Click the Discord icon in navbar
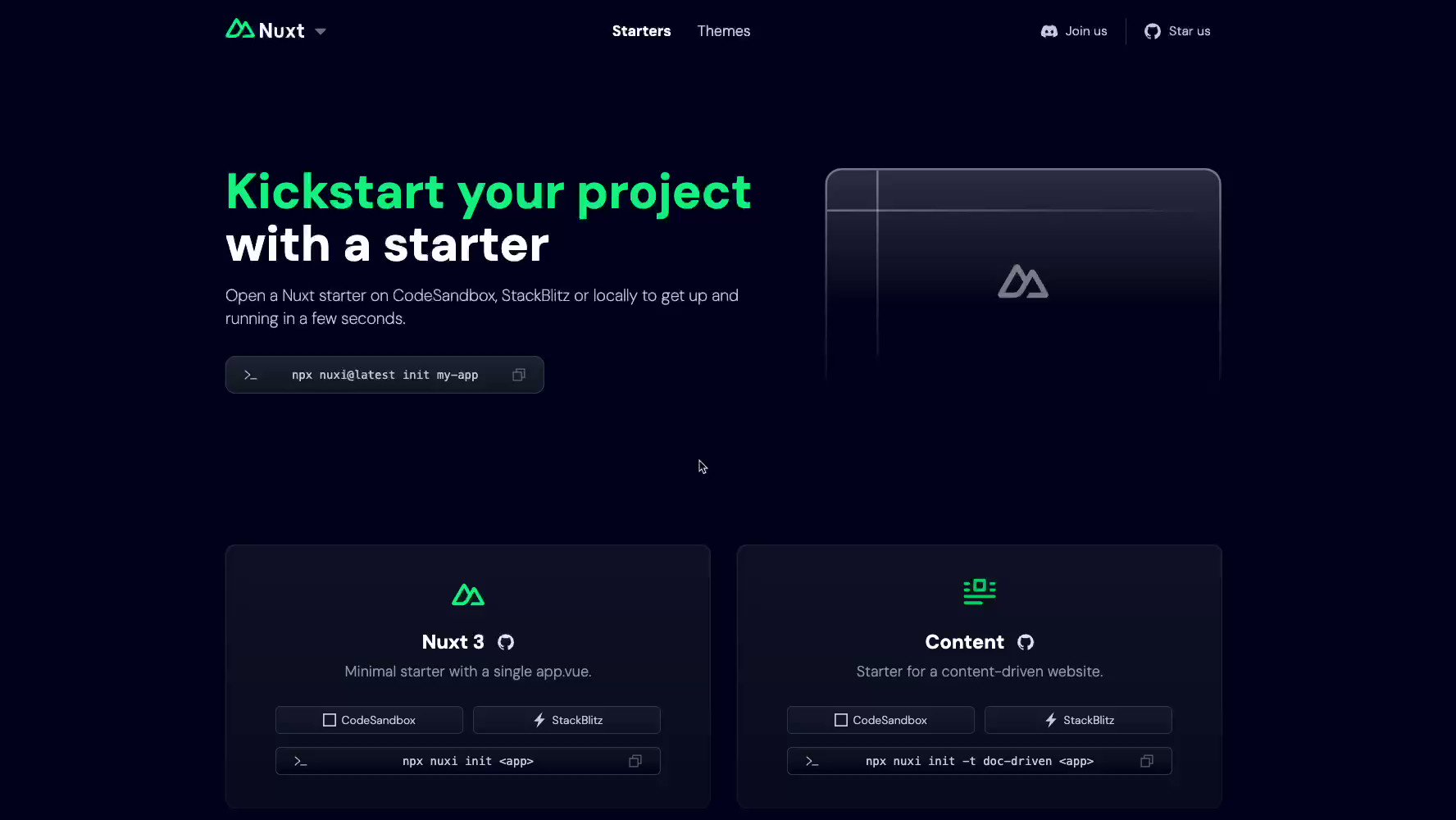 coord(1049,30)
